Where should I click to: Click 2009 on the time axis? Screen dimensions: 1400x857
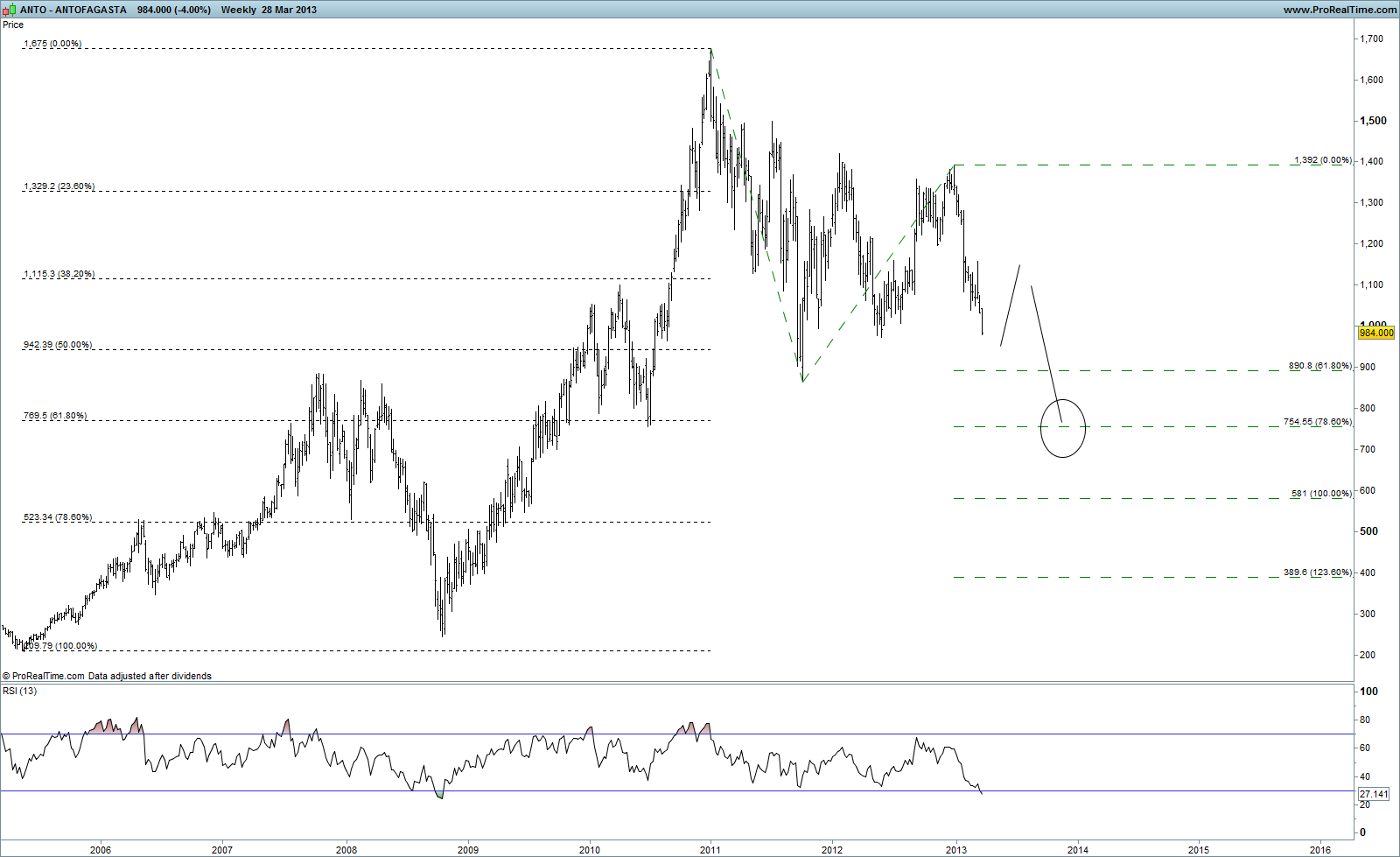coord(468,849)
